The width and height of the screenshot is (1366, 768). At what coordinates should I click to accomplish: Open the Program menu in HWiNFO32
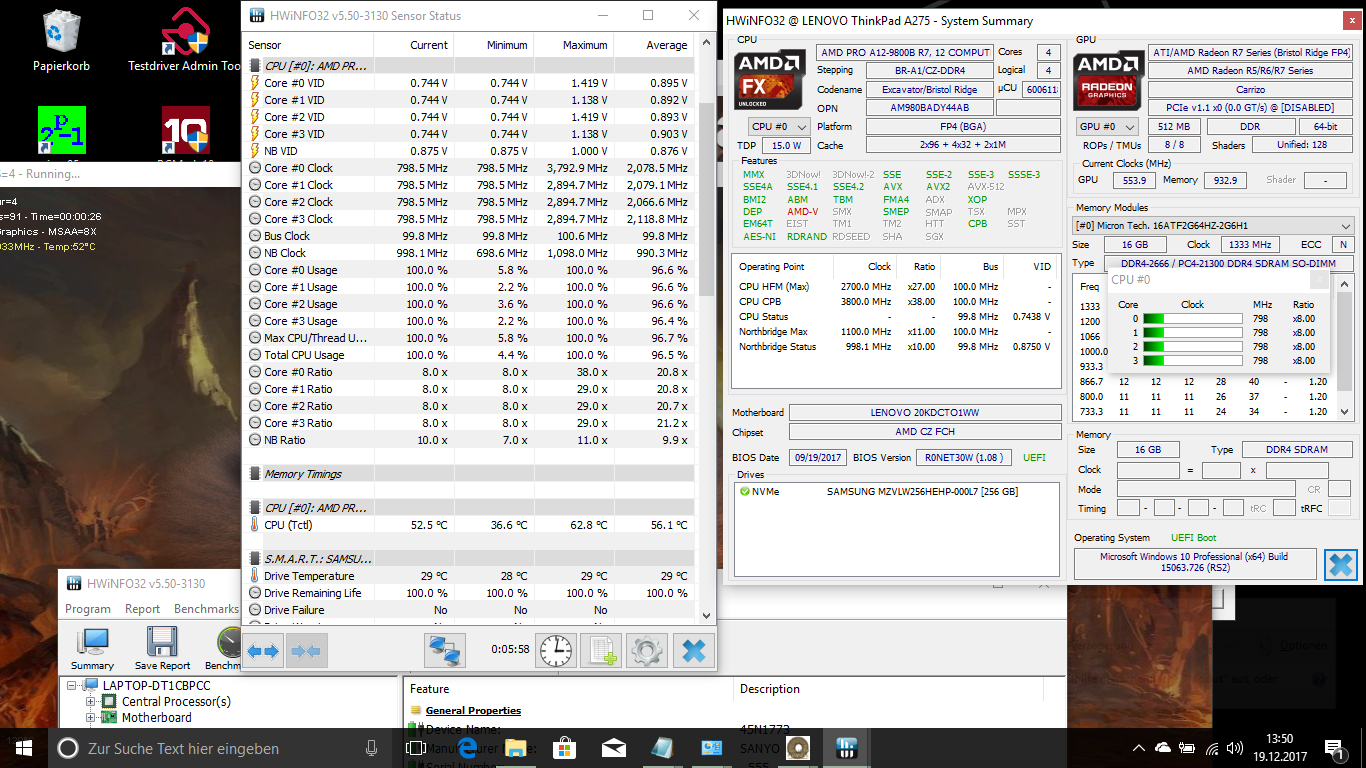point(88,609)
